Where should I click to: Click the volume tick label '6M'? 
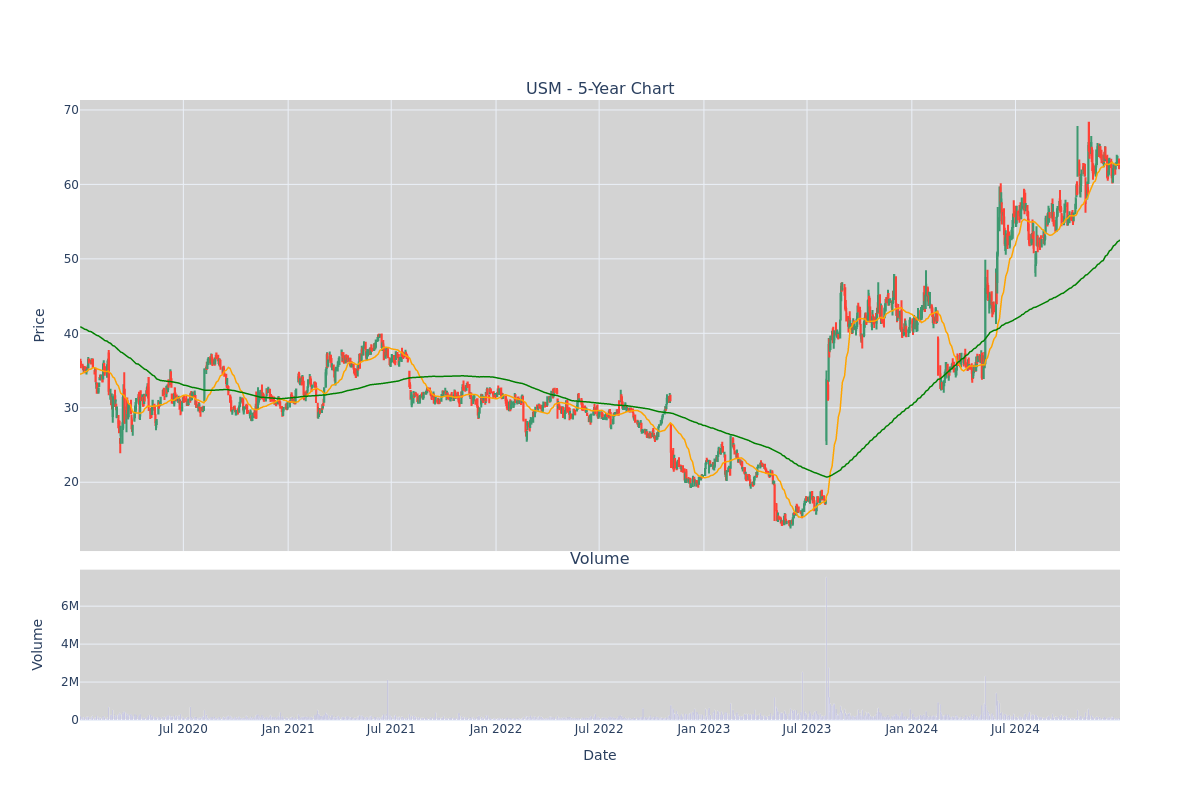tap(70, 606)
